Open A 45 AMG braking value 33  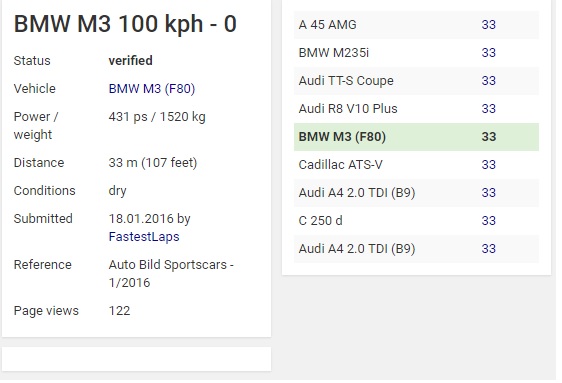click(489, 25)
